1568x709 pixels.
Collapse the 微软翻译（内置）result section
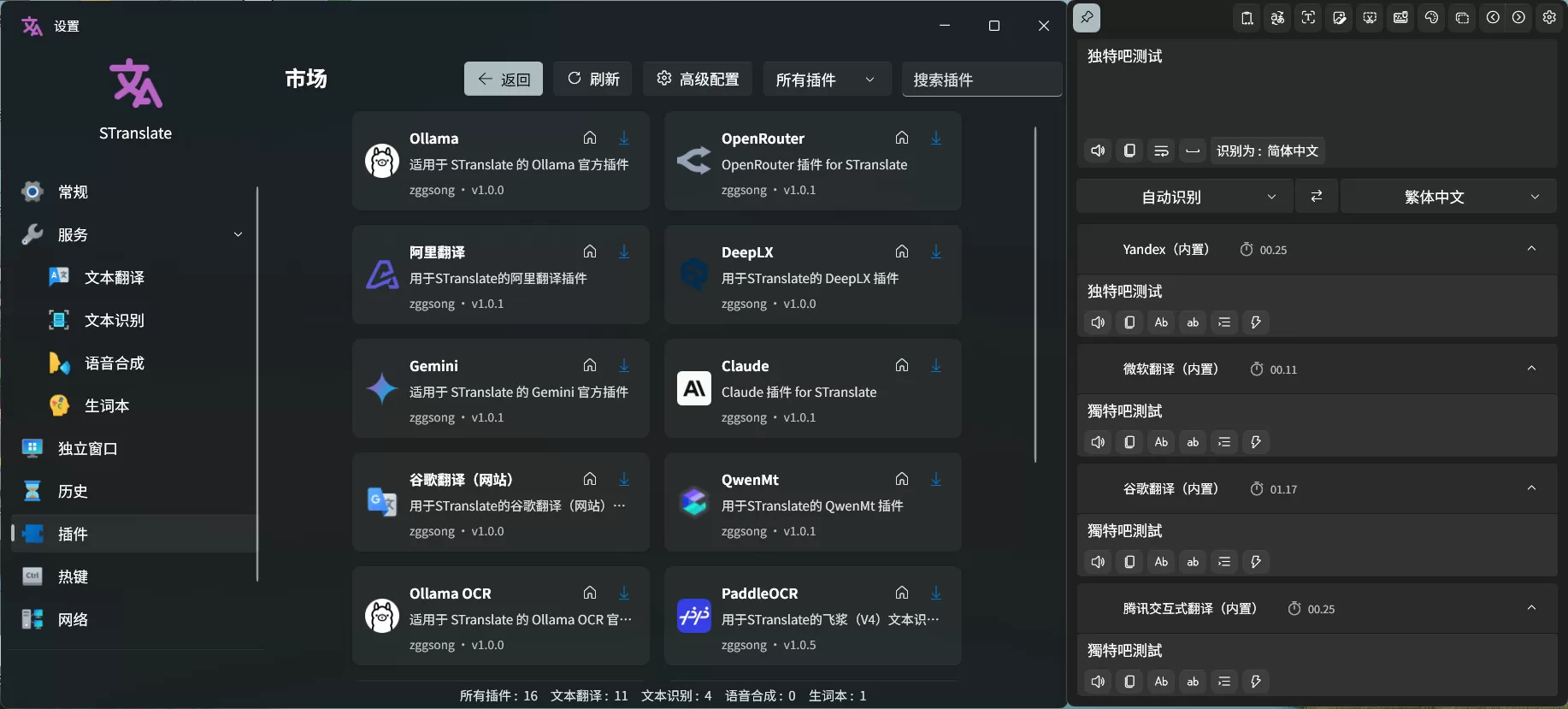pyautogui.click(x=1531, y=369)
